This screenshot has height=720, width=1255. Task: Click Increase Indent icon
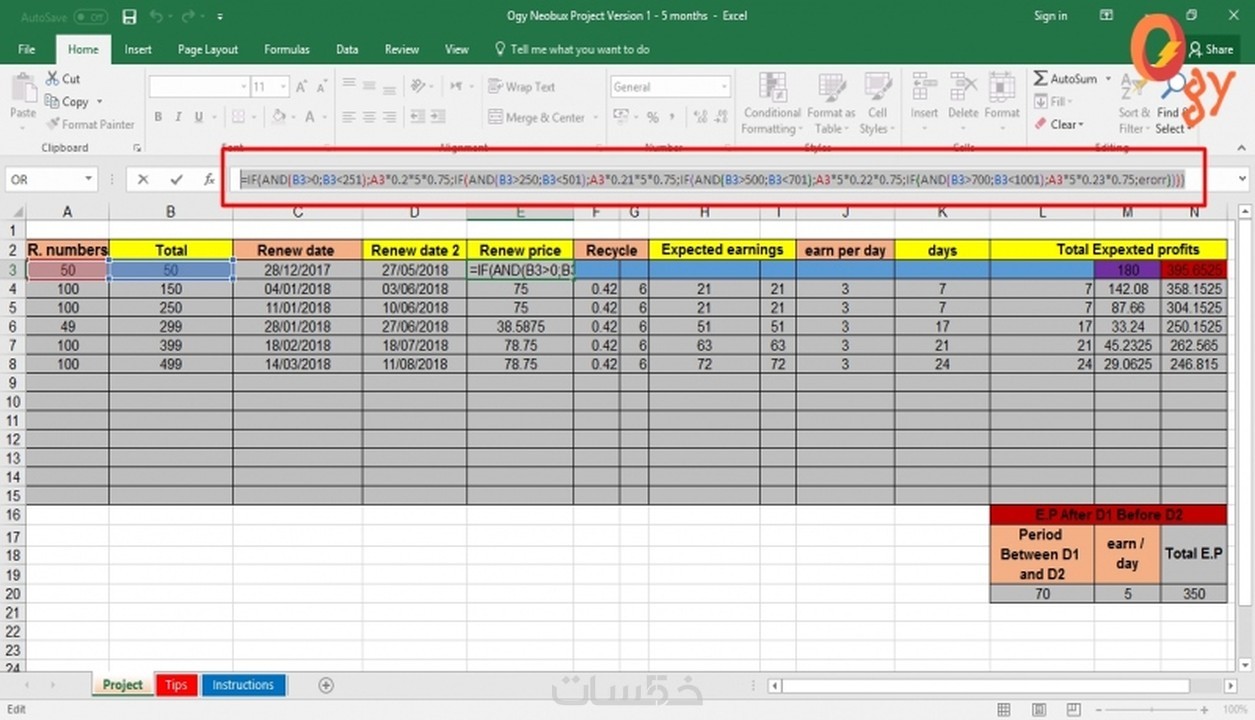point(440,117)
